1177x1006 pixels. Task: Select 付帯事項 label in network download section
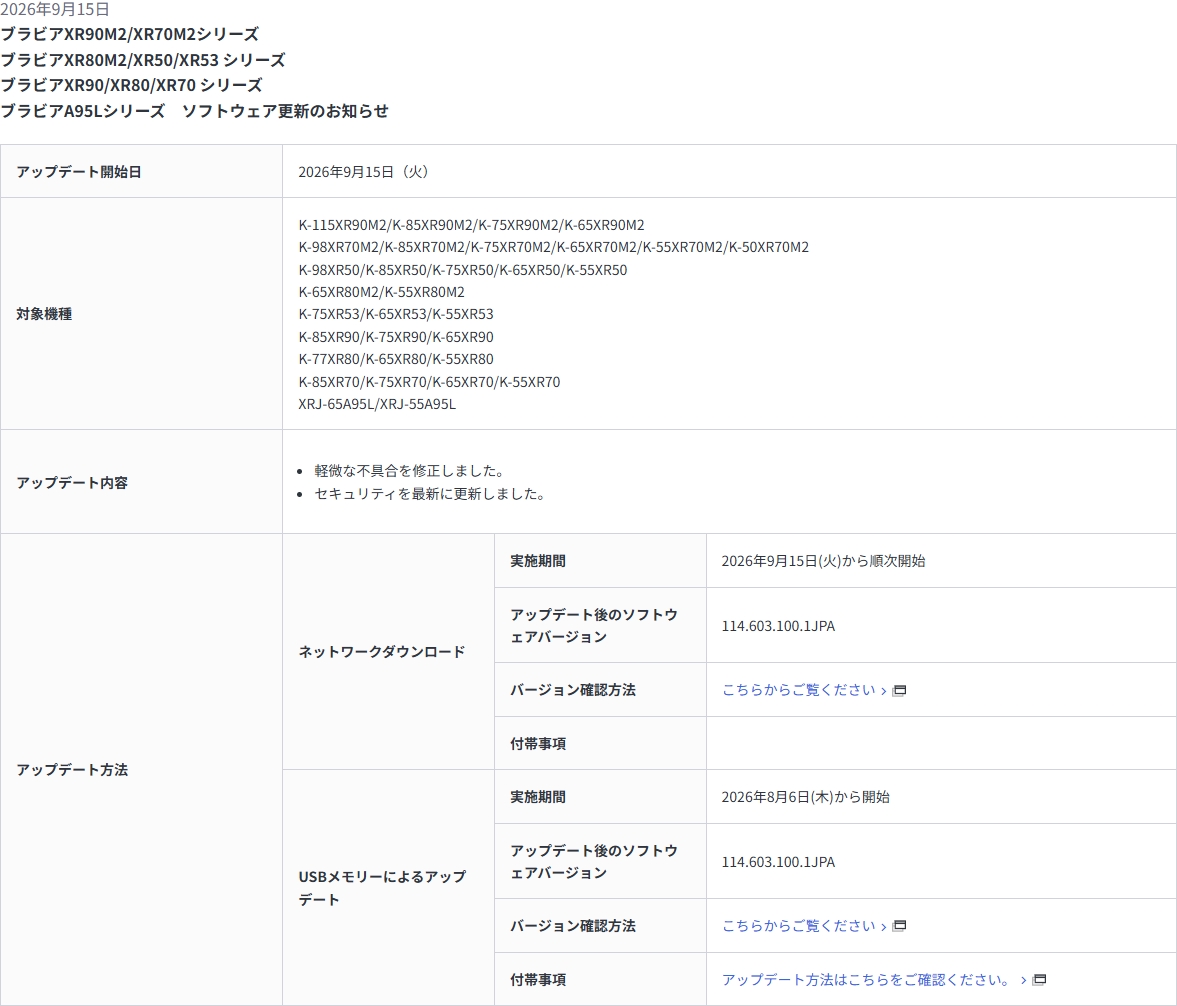(x=538, y=744)
